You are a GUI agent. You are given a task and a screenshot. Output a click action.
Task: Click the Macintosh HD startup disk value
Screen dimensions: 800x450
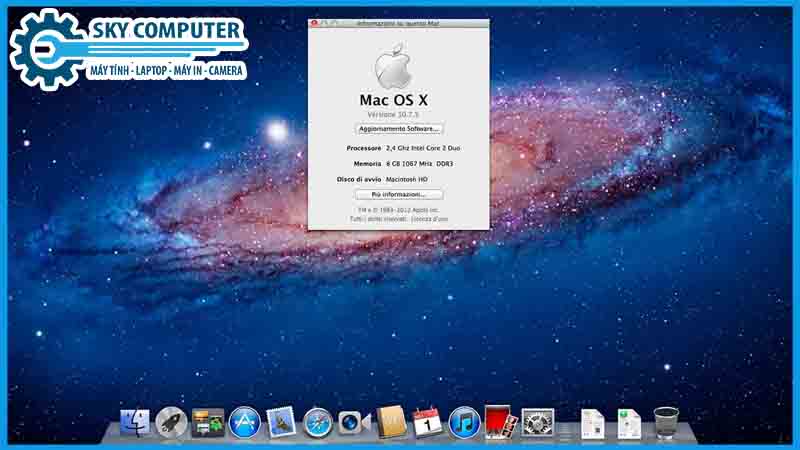[x=407, y=180]
